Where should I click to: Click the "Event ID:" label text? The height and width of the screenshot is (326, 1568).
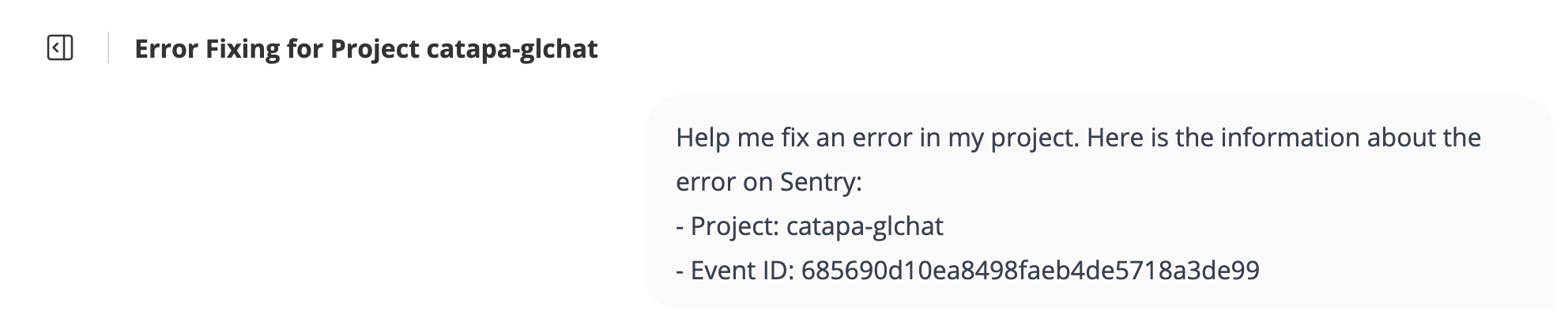click(741, 271)
